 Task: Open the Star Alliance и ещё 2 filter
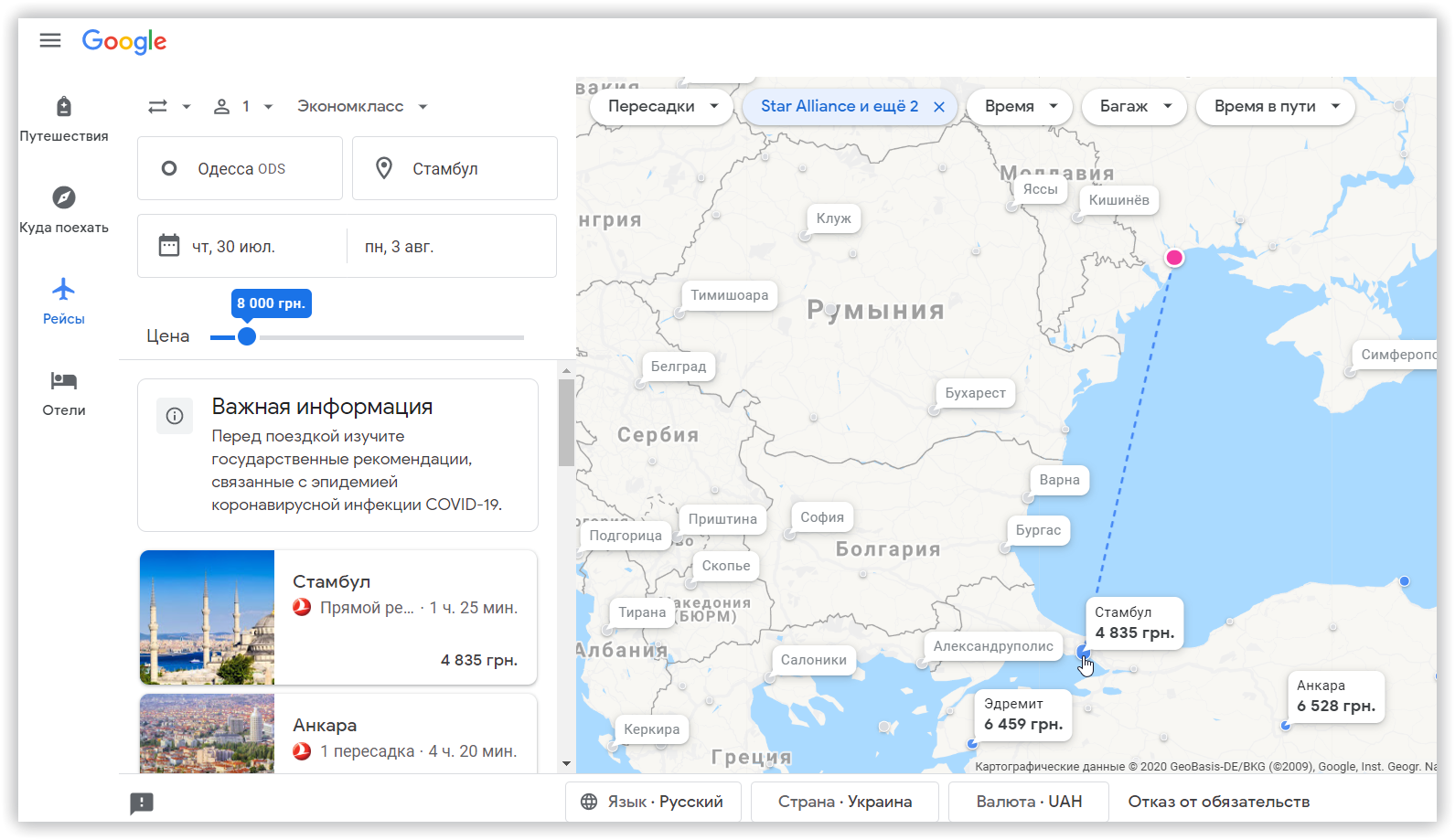click(x=840, y=106)
